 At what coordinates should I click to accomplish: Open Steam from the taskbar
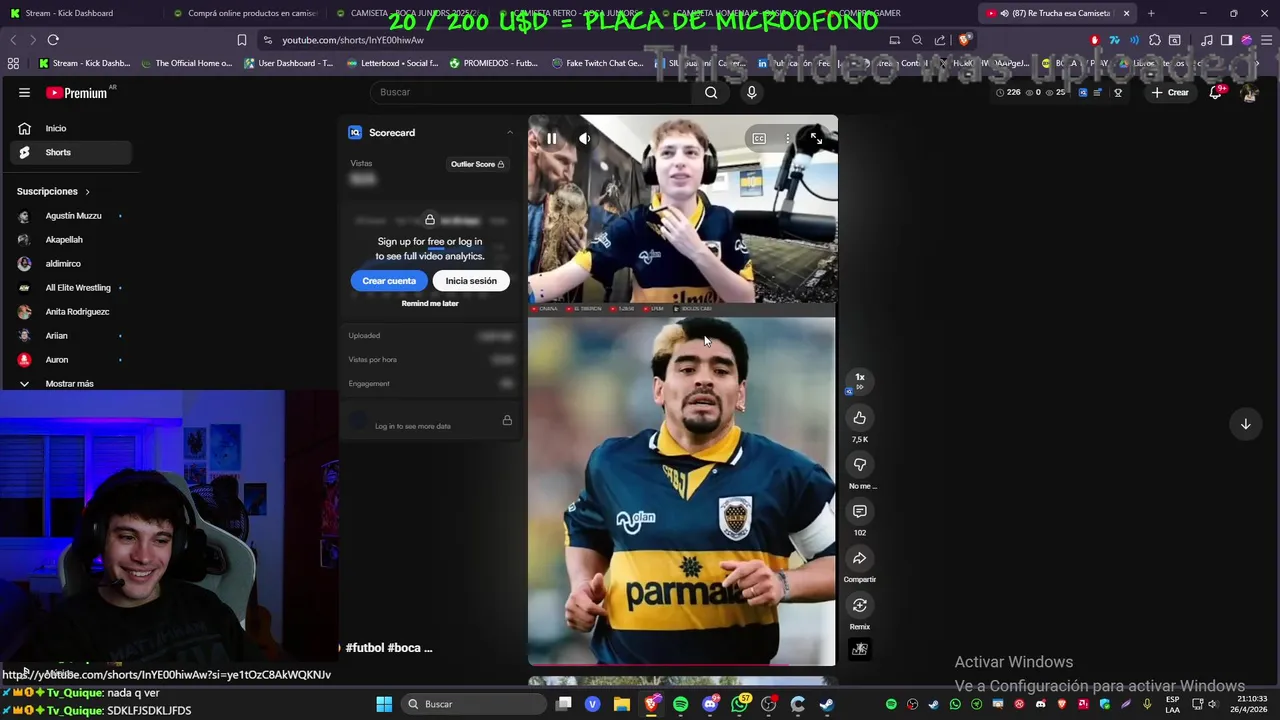point(826,704)
